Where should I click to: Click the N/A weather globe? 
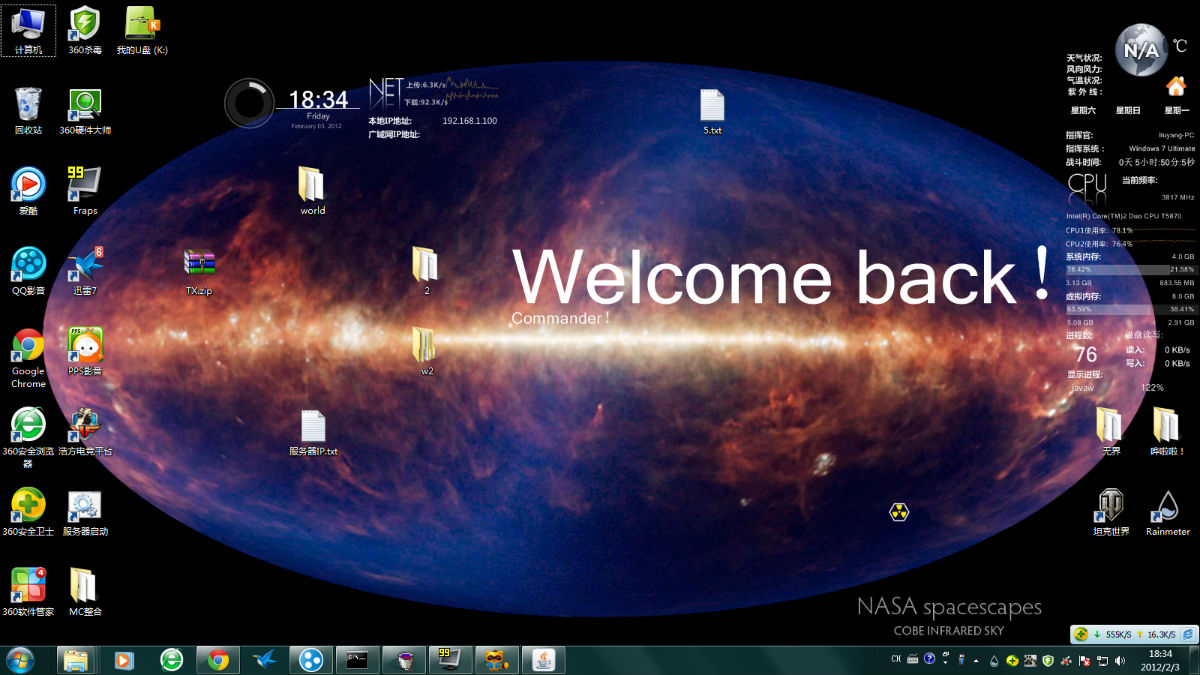click(x=1141, y=50)
